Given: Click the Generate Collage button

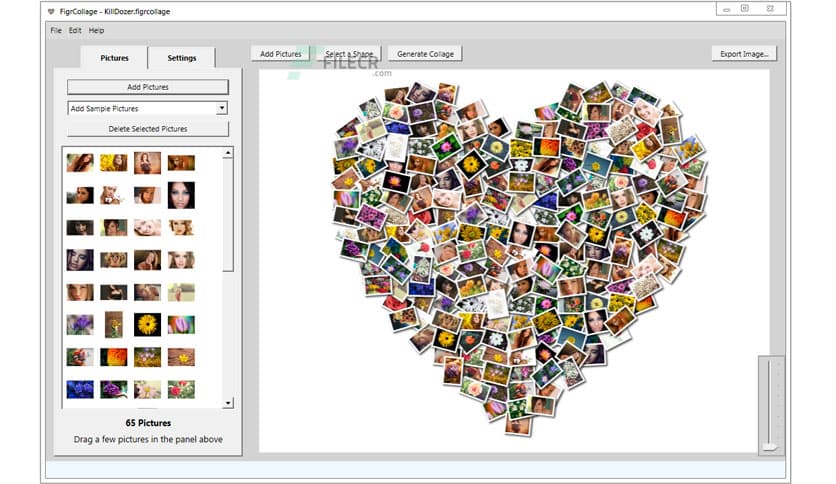Looking at the screenshot, I should pyautogui.click(x=425, y=54).
